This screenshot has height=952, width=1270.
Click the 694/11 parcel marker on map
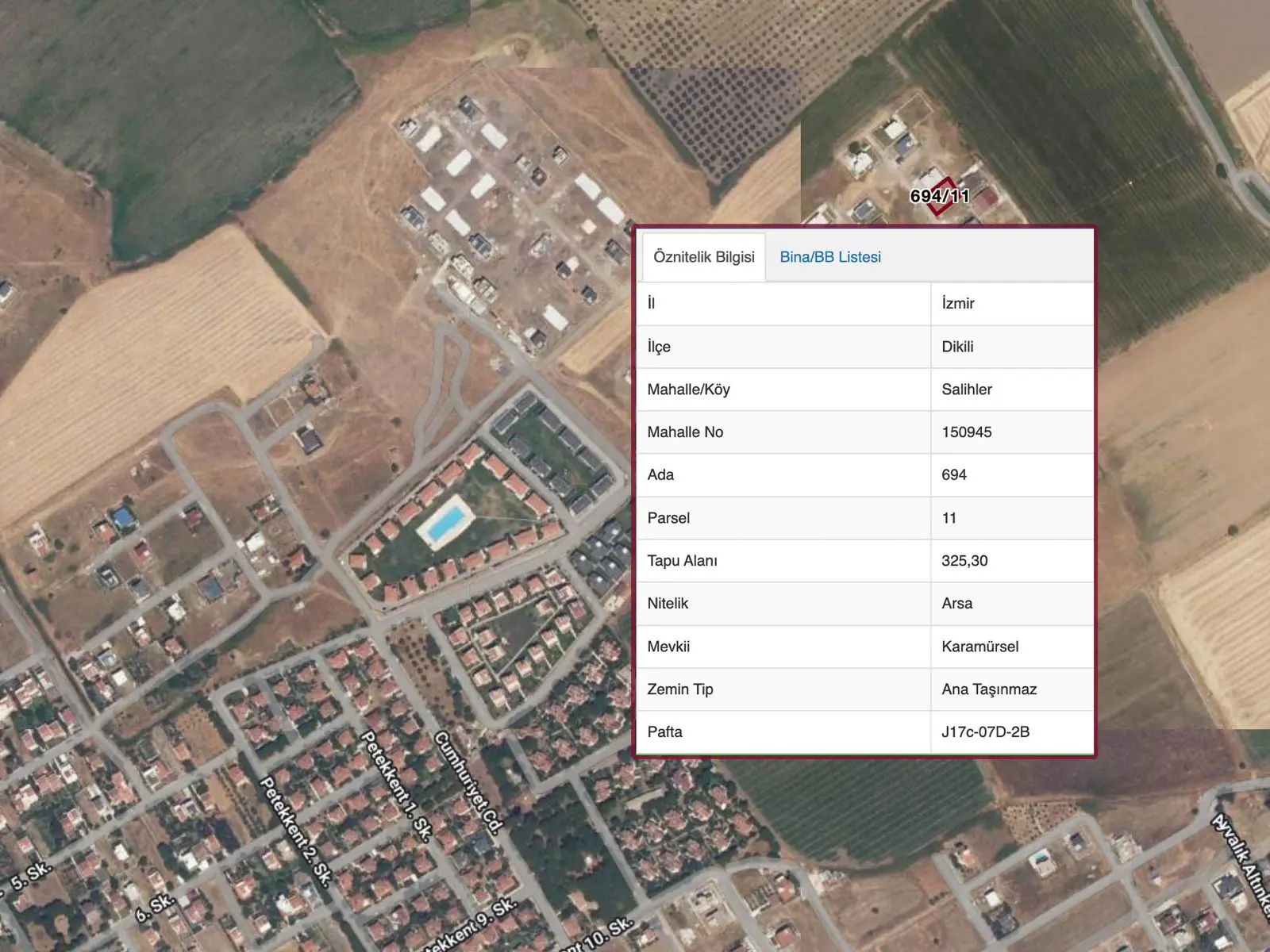940,196
